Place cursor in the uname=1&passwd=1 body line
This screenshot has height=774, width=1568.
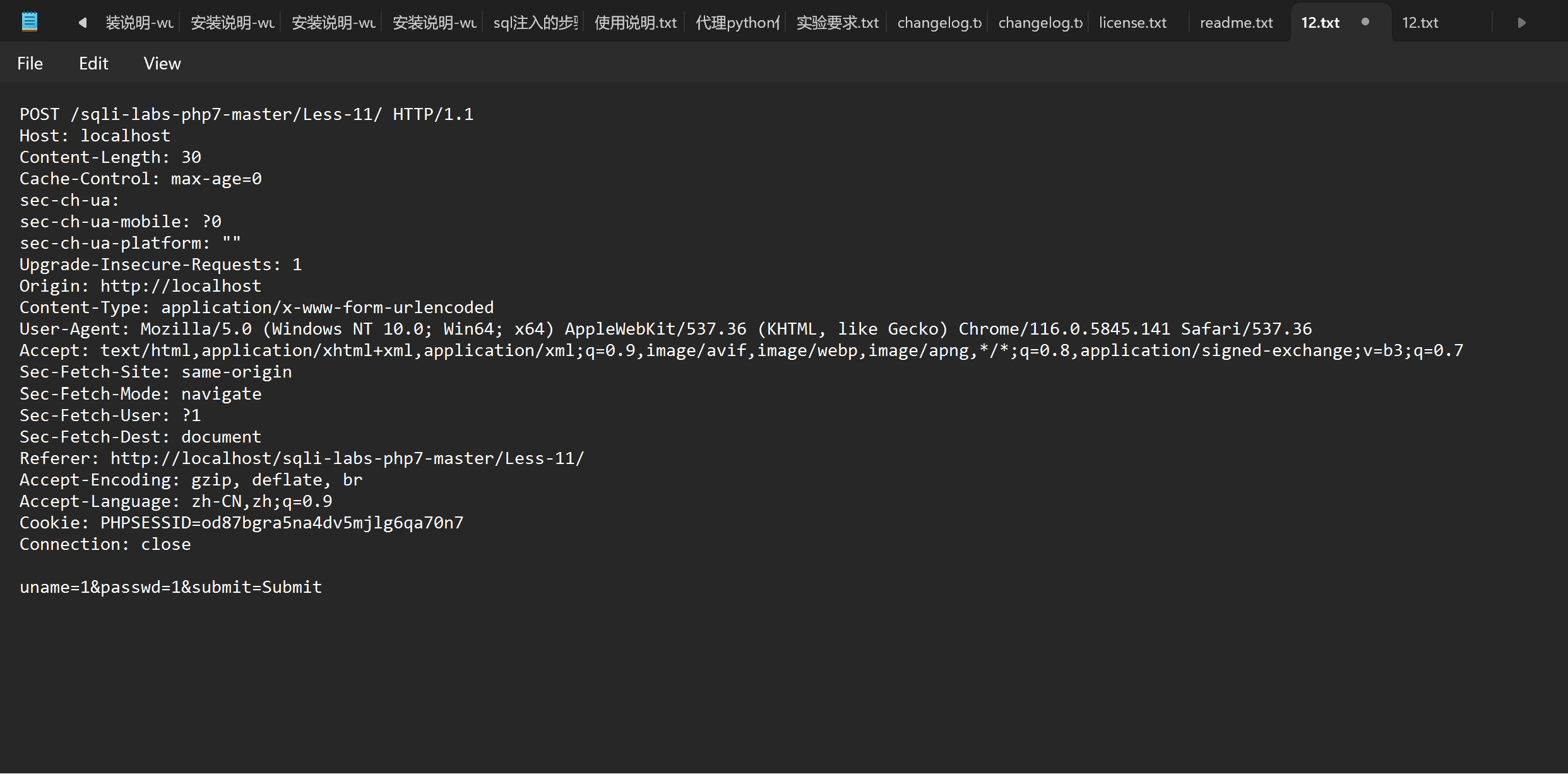[x=170, y=587]
